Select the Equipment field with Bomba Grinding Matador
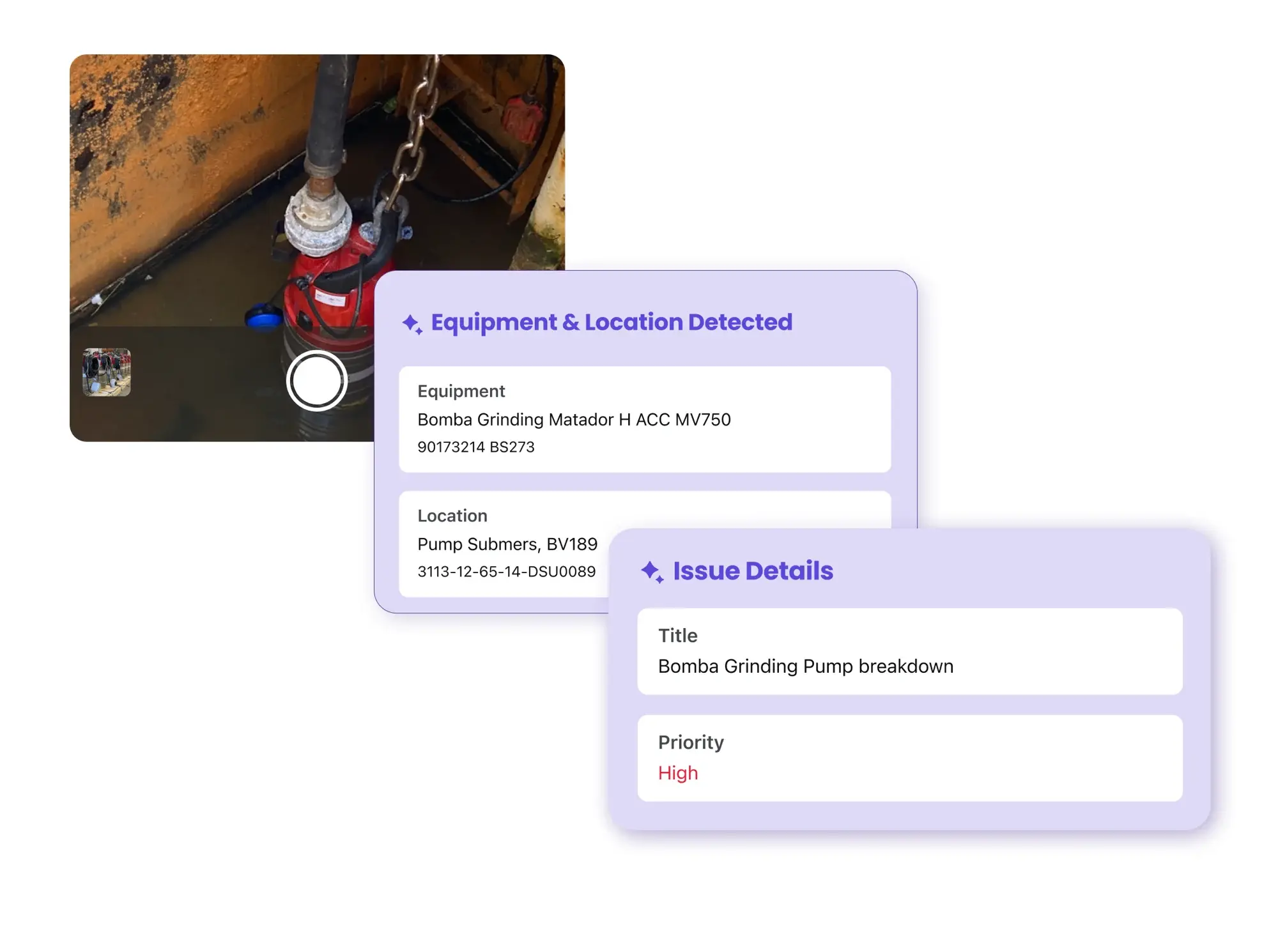The width and height of the screenshot is (1278, 952). pos(645,419)
